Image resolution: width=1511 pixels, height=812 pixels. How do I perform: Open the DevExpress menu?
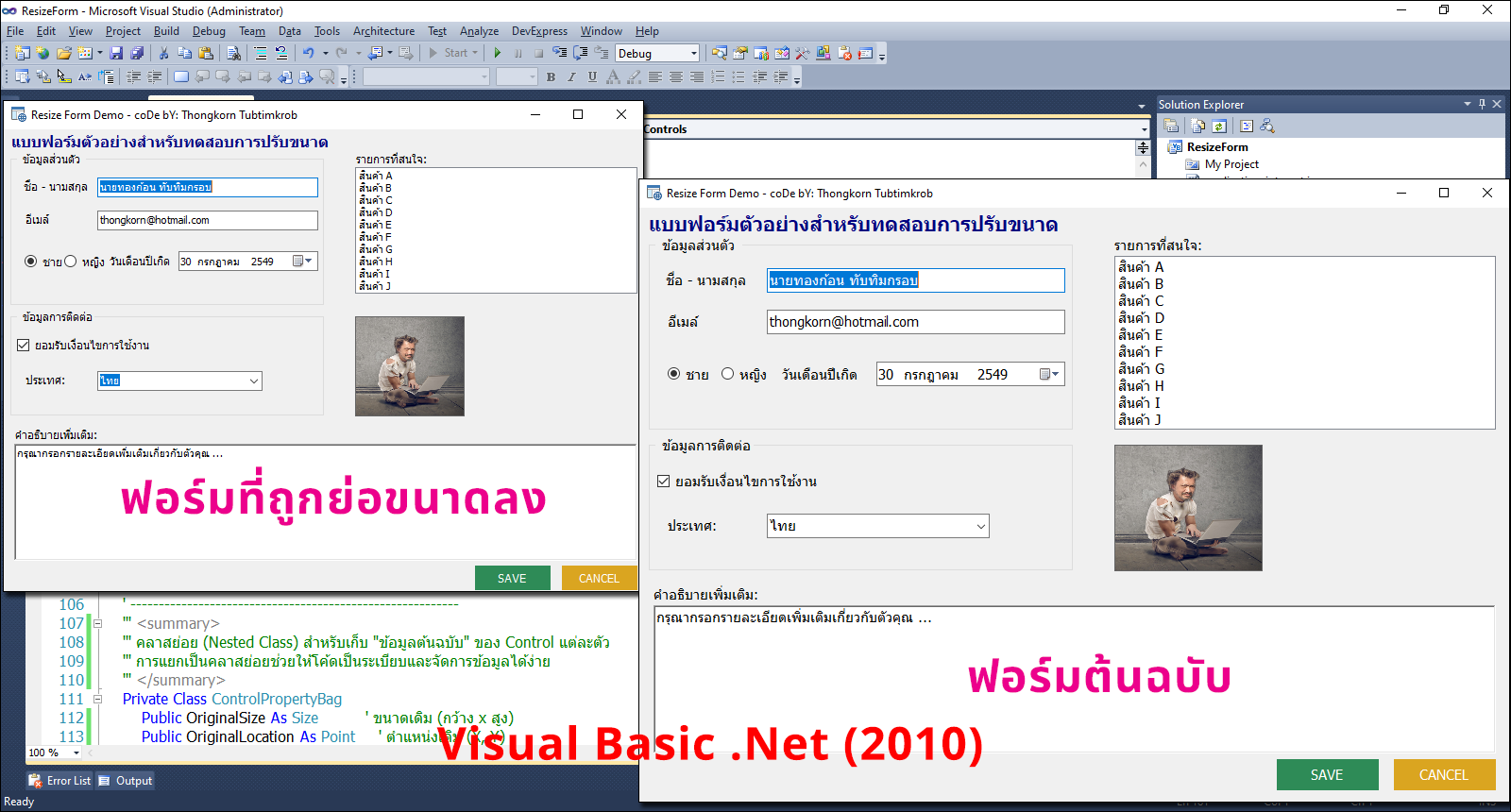coord(540,31)
